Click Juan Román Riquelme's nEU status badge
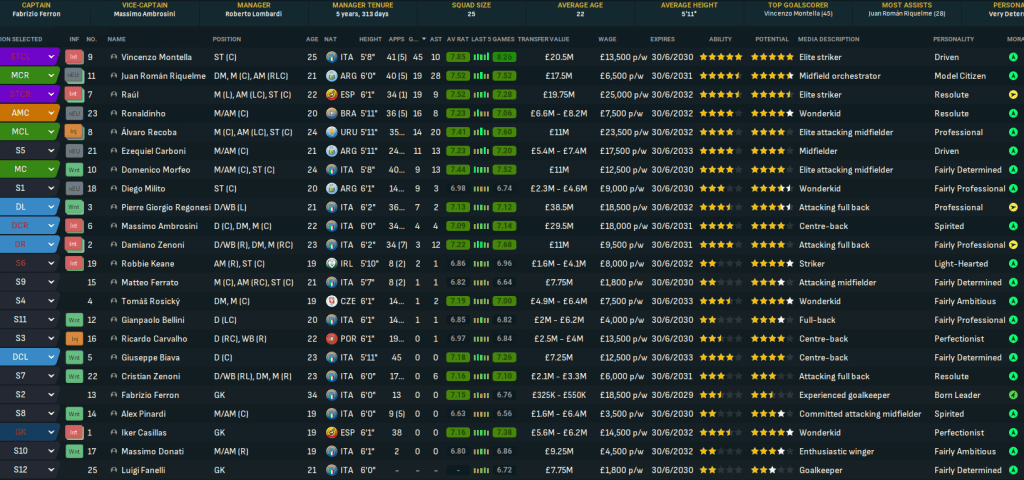The height and width of the screenshot is (480, 1024). coord(74,76)
